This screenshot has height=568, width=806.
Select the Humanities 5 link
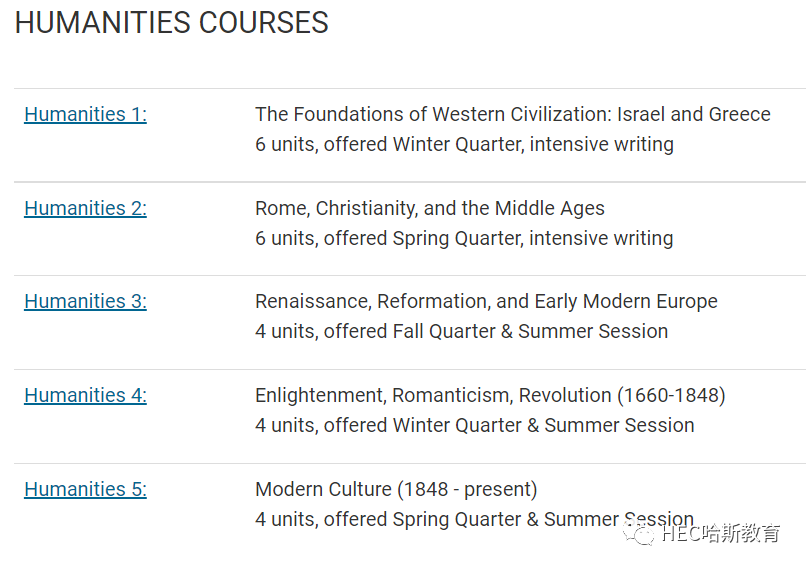click(x=85, y=489)
